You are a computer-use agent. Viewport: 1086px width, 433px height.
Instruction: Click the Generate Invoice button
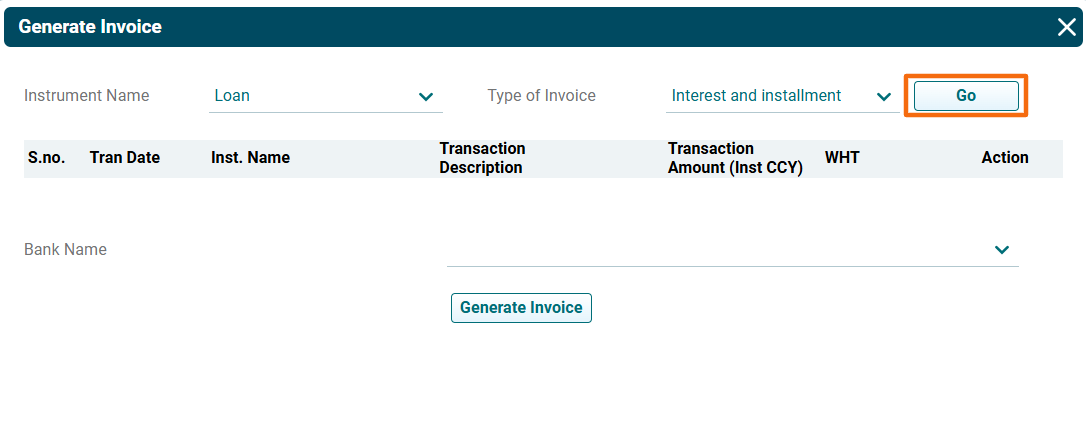click(521, 308)
